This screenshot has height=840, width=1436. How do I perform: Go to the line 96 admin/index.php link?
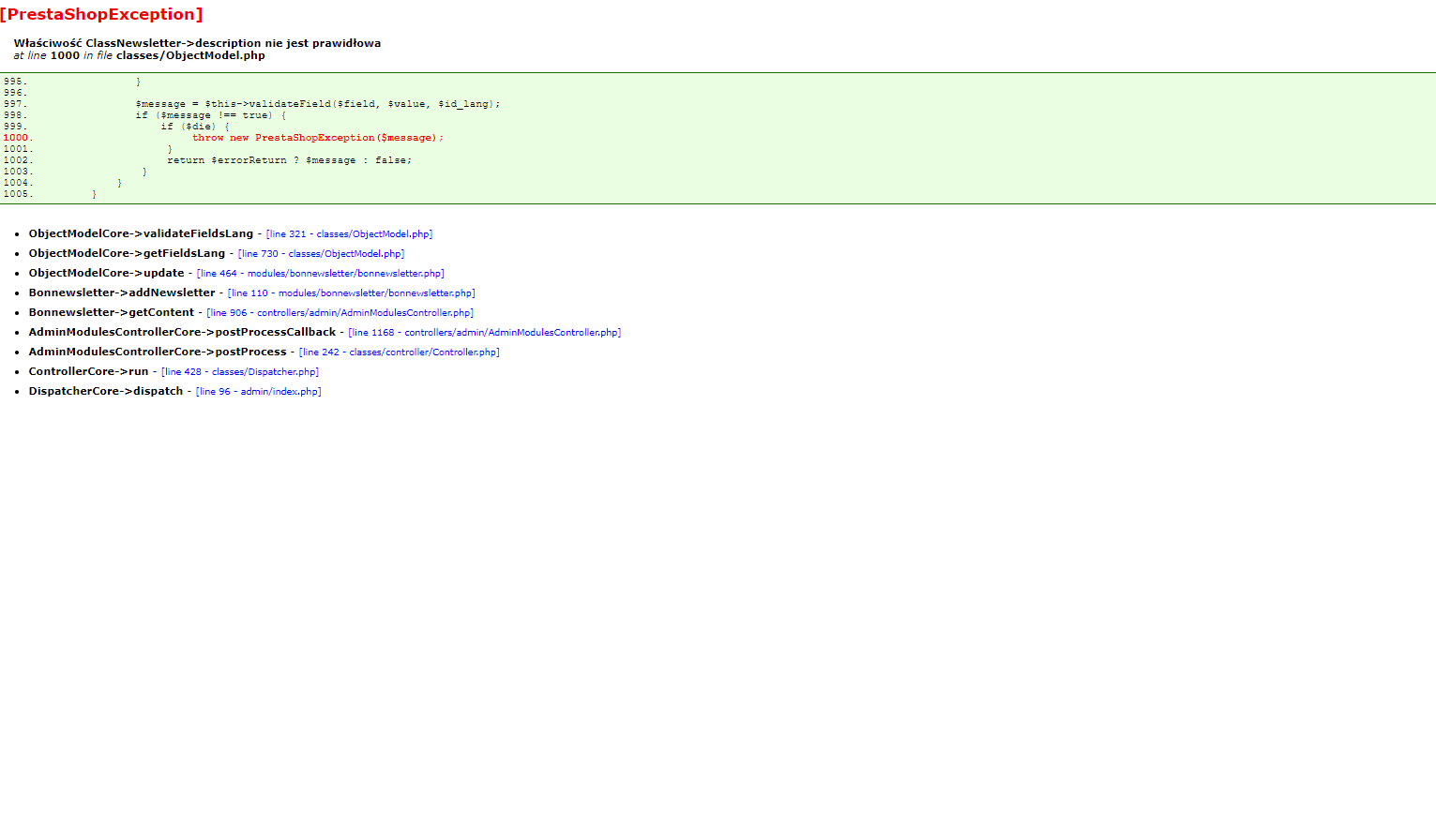pos(258,392)
